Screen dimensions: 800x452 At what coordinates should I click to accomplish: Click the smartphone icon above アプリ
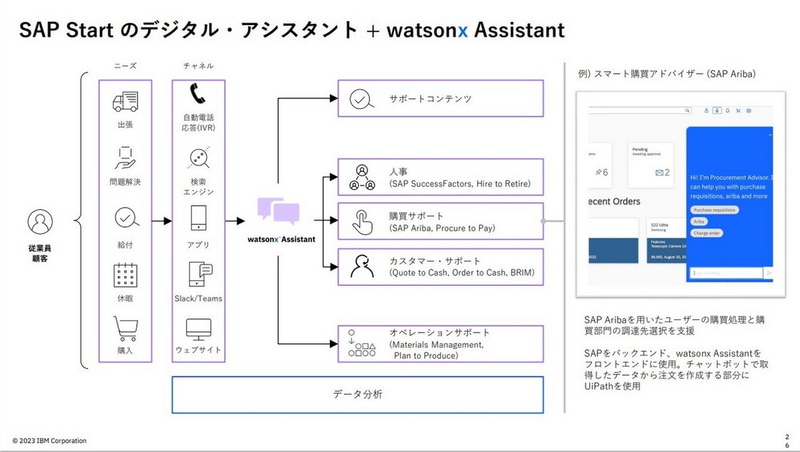[198, 218]
